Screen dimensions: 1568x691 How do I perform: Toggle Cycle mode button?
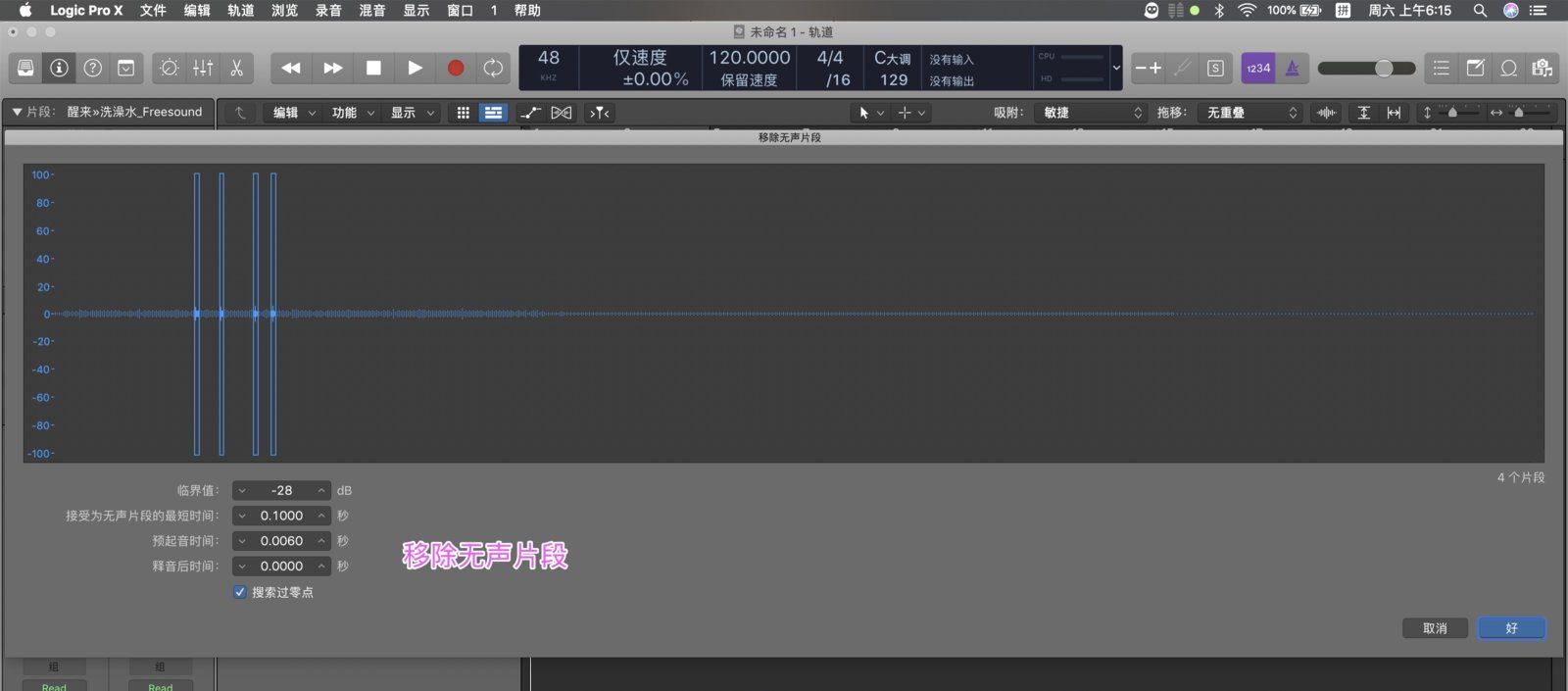493,68
